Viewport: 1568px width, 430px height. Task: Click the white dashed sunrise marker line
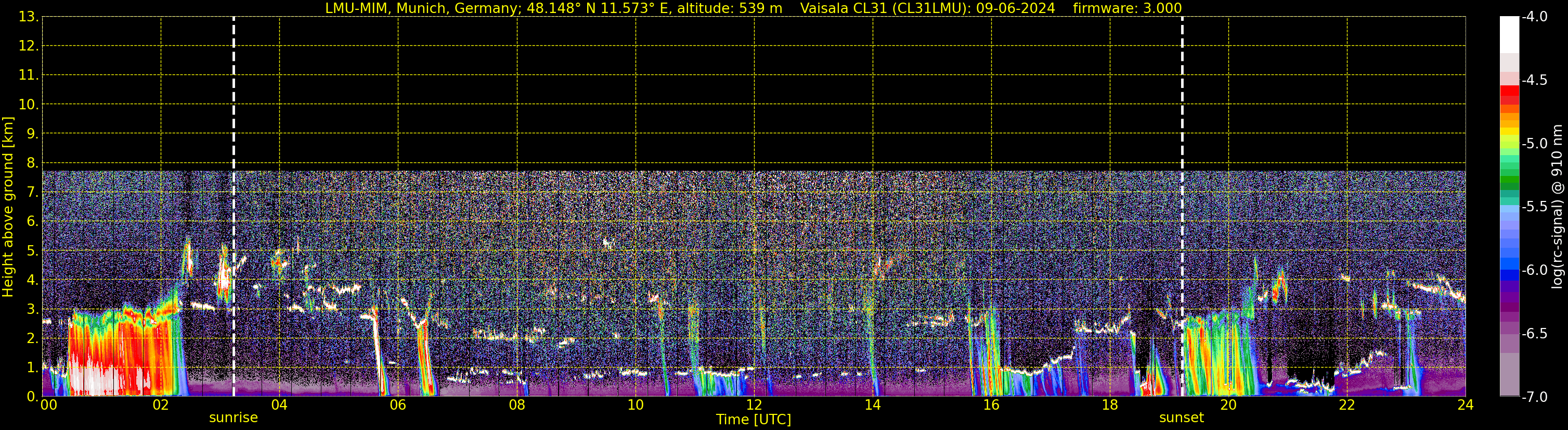(x=234, y=207)
